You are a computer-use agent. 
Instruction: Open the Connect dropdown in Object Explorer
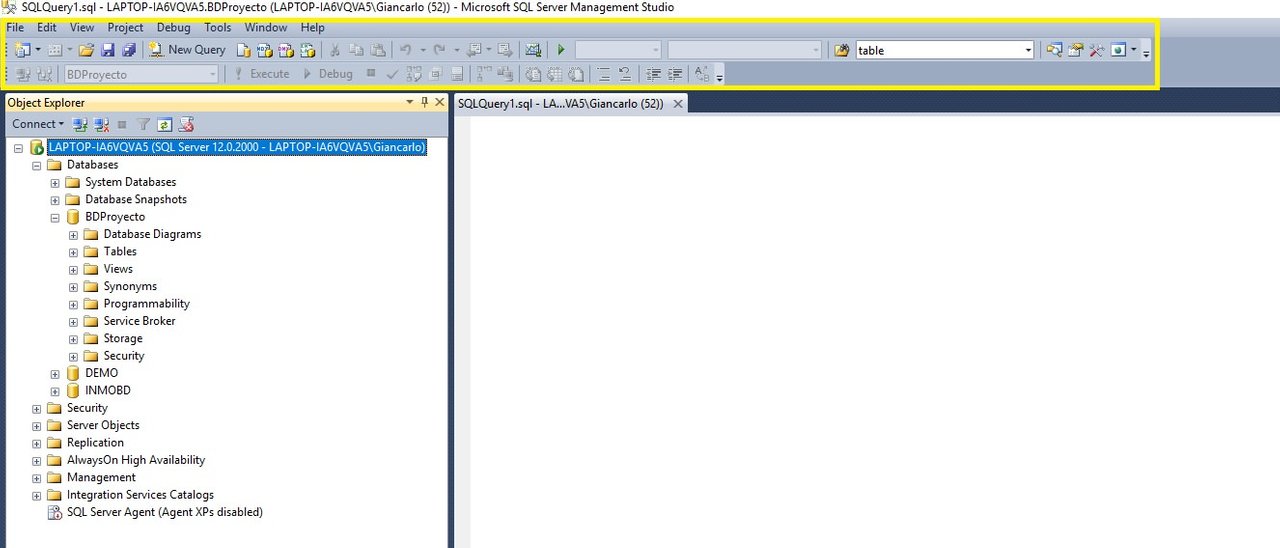[39, 125]
